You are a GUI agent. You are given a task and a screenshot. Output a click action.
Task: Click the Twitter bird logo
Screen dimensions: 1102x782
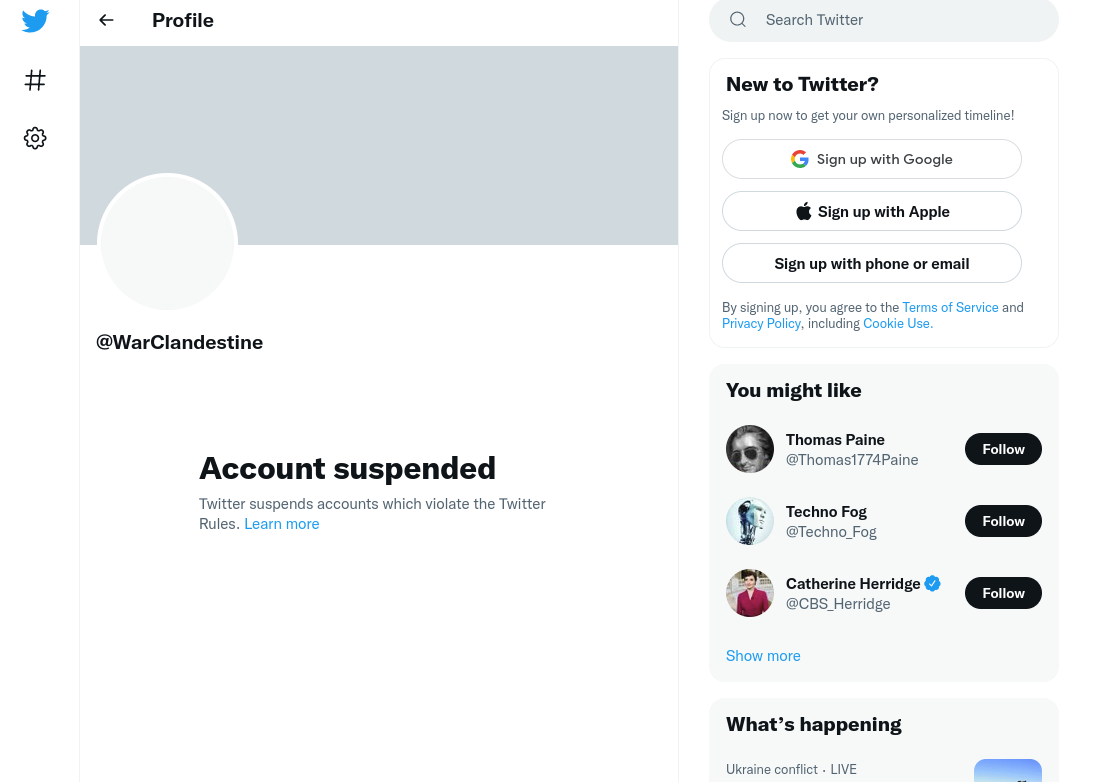(35, 21)
